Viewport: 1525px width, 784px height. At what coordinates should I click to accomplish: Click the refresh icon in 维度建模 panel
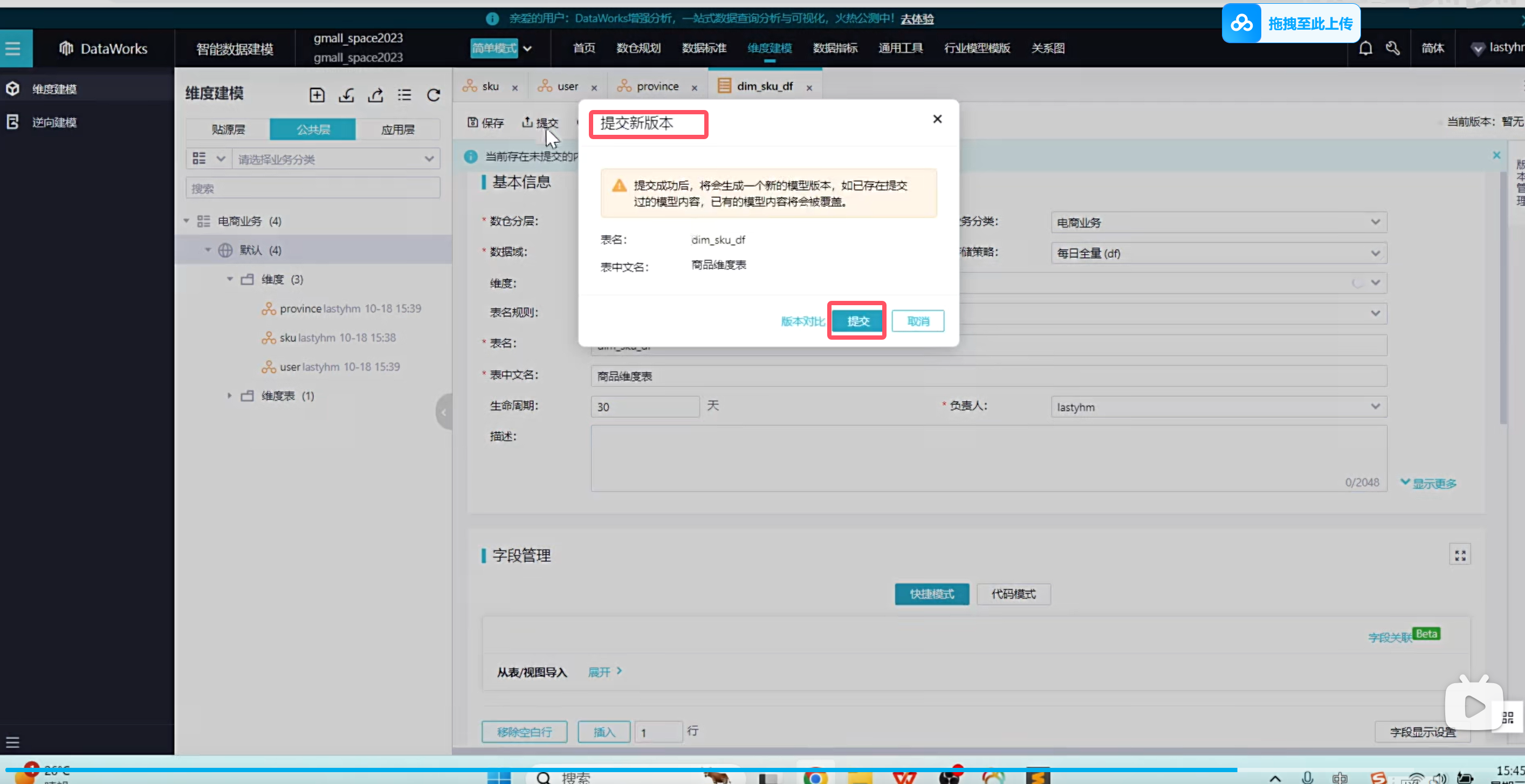434,95
